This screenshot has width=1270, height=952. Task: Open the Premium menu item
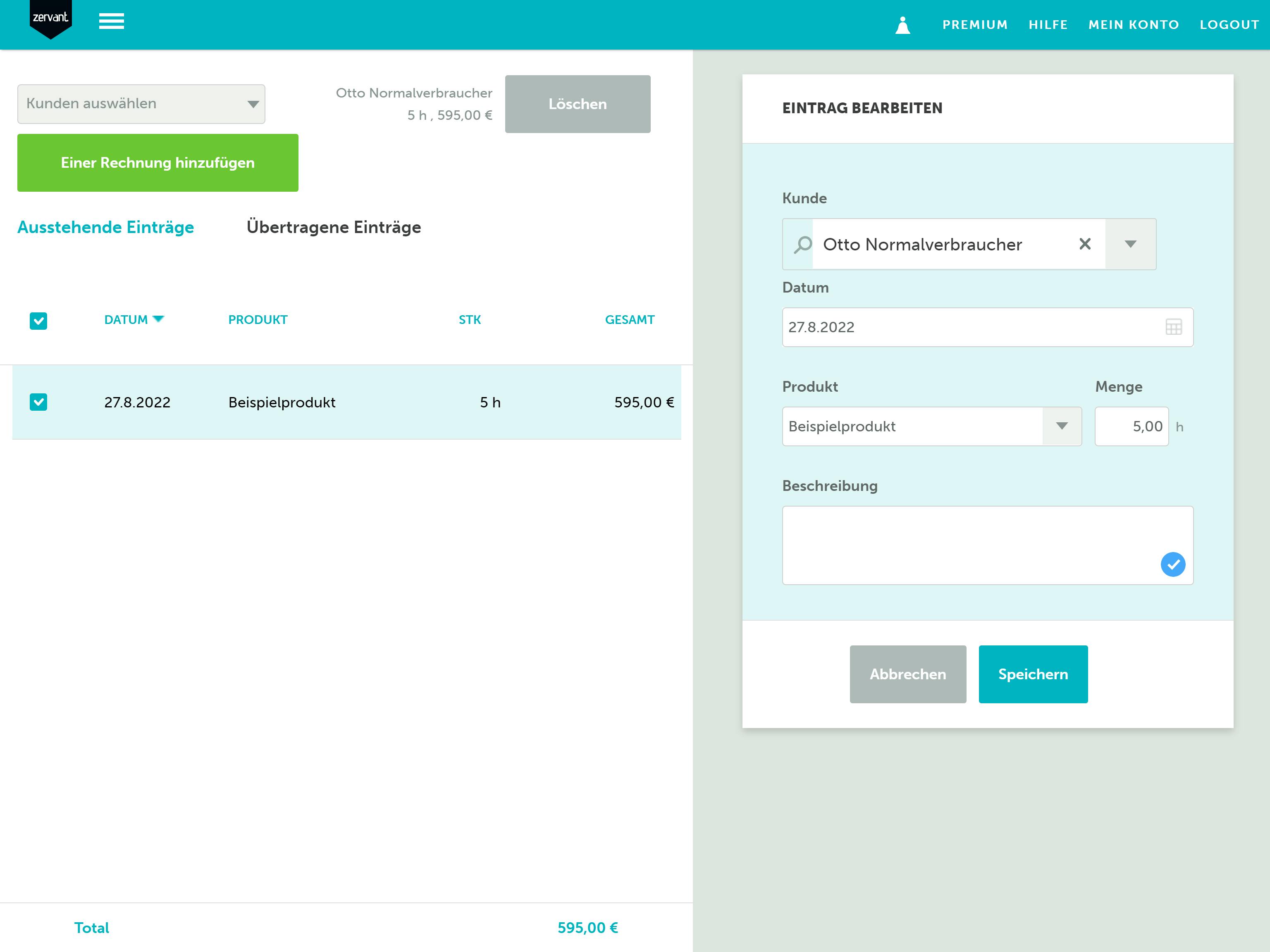coord(975,25)
